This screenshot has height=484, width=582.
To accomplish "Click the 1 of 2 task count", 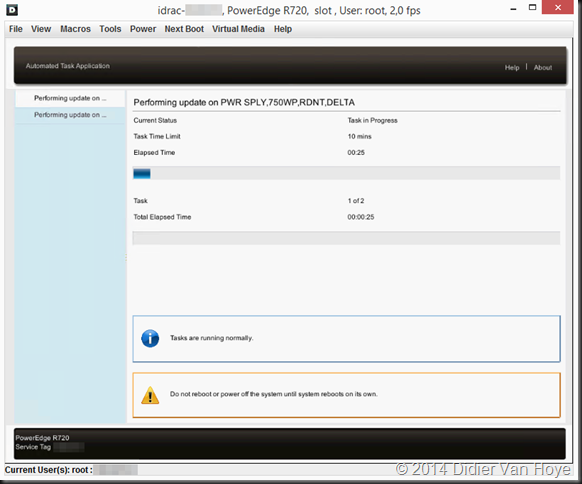I will click(356, 201).
